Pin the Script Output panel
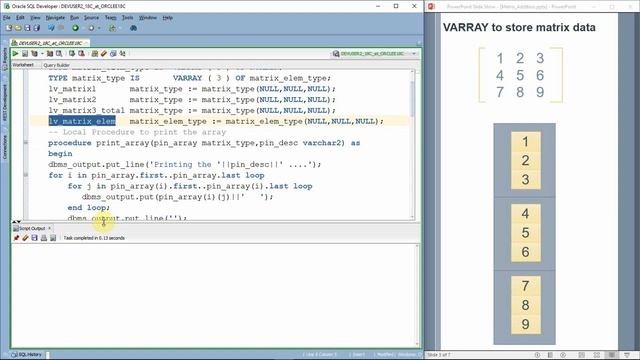The width and height of the screenshot is (640, 360). tap(16, 238)
